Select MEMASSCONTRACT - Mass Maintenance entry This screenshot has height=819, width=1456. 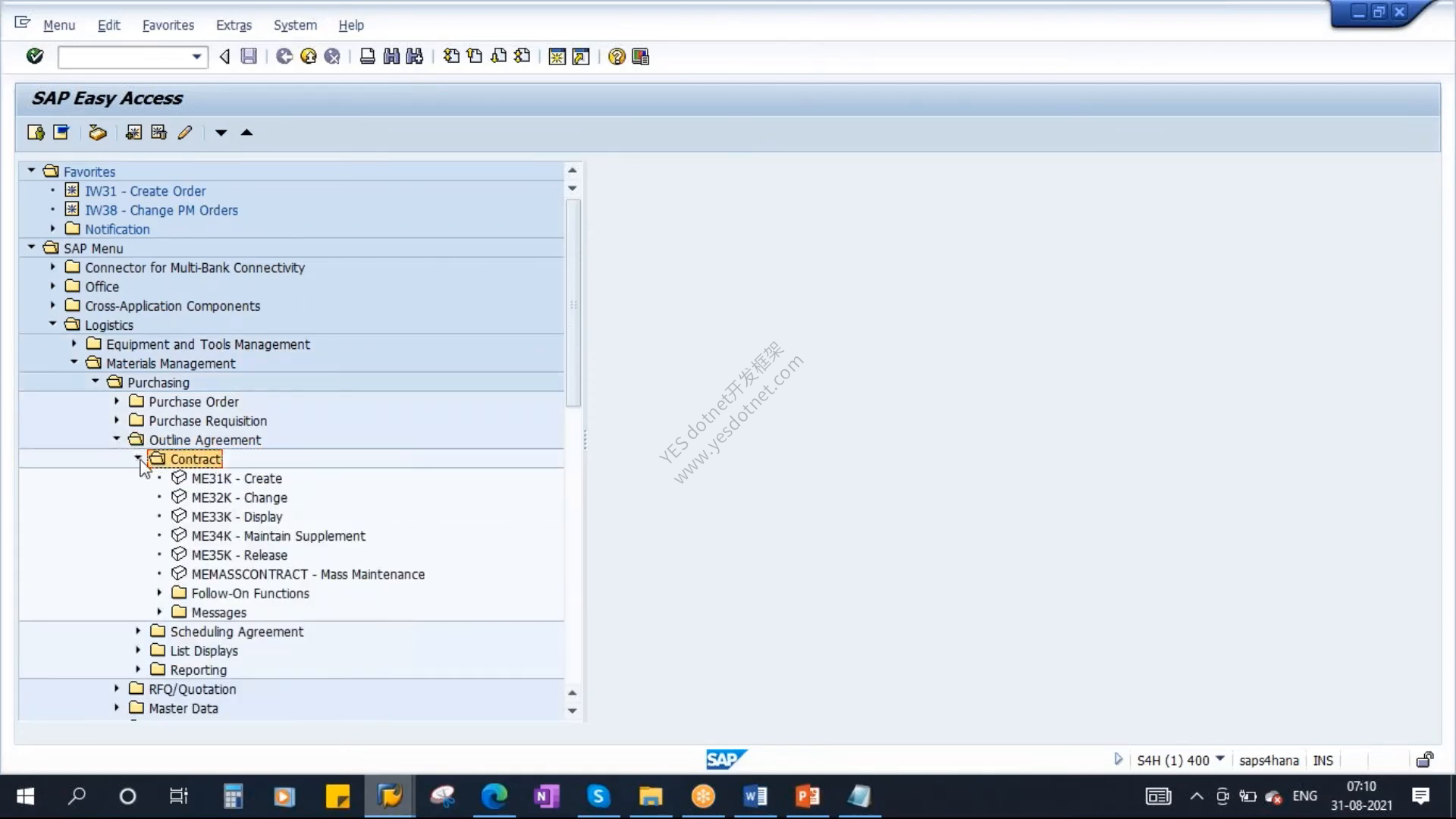pyautogui.click(x=308, y=574)
